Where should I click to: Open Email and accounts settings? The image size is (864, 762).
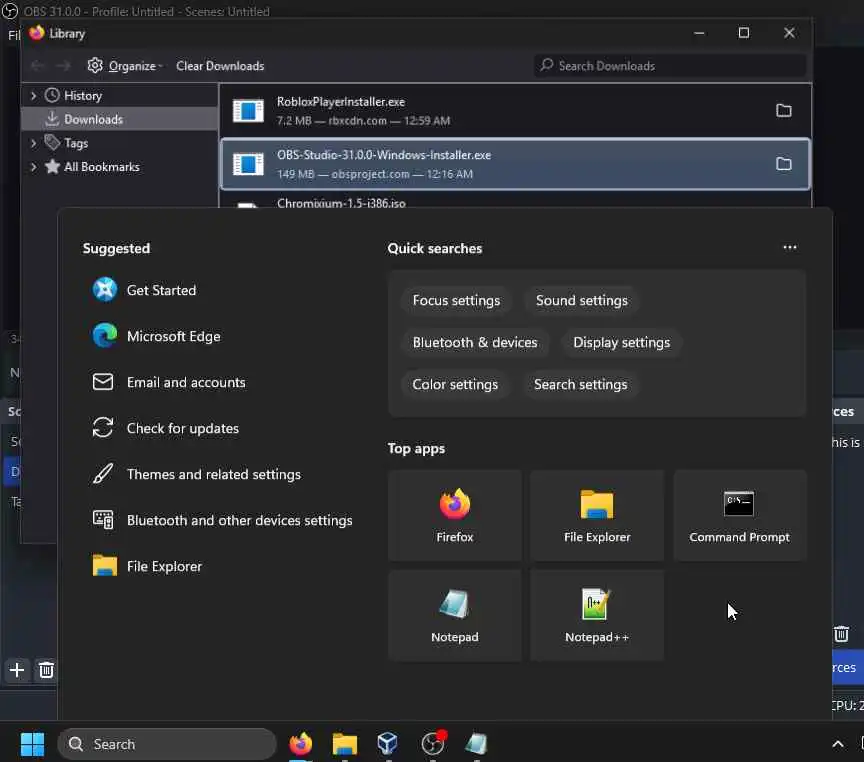click(x=169, y=382)
